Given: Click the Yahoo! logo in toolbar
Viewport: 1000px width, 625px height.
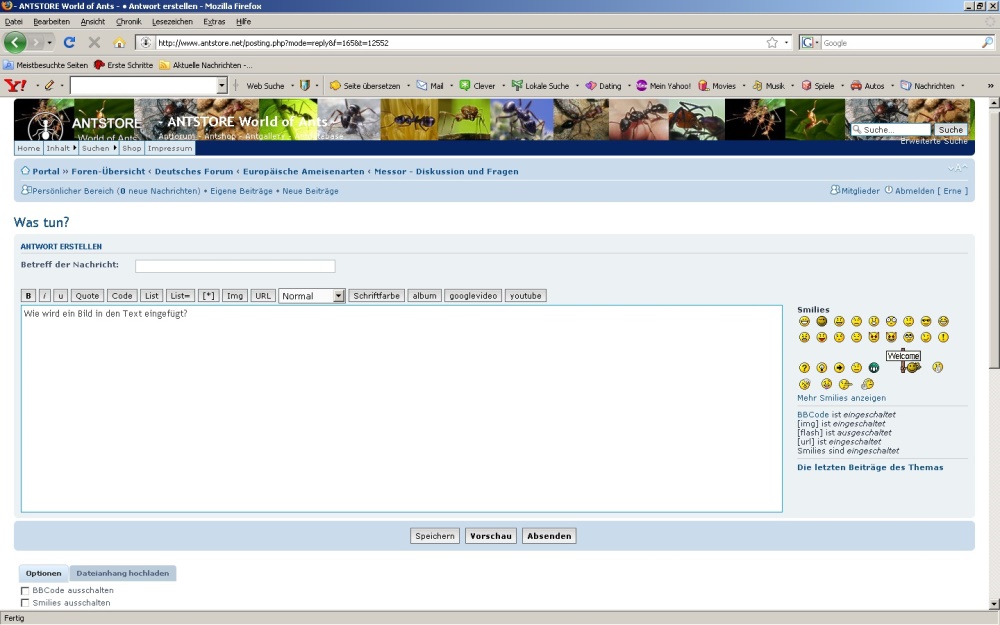Looking at the screenshot, I should [15, 86].
